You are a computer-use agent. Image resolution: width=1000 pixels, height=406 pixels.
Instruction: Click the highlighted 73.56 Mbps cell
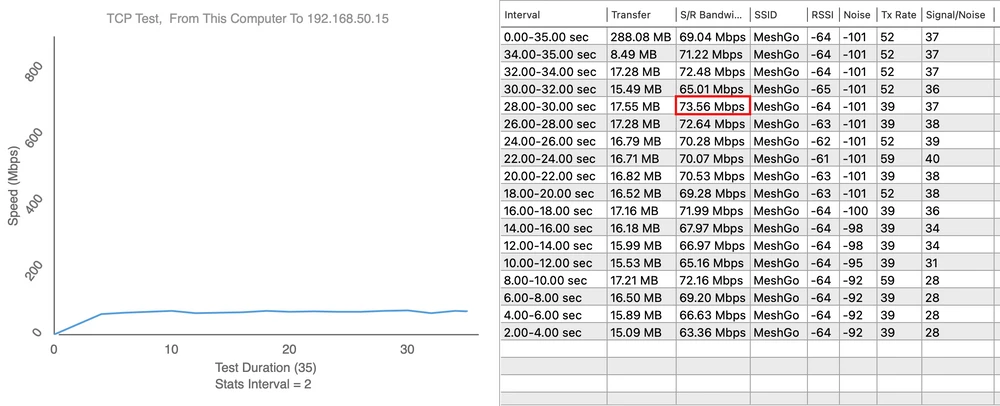(x=711, y=106)
